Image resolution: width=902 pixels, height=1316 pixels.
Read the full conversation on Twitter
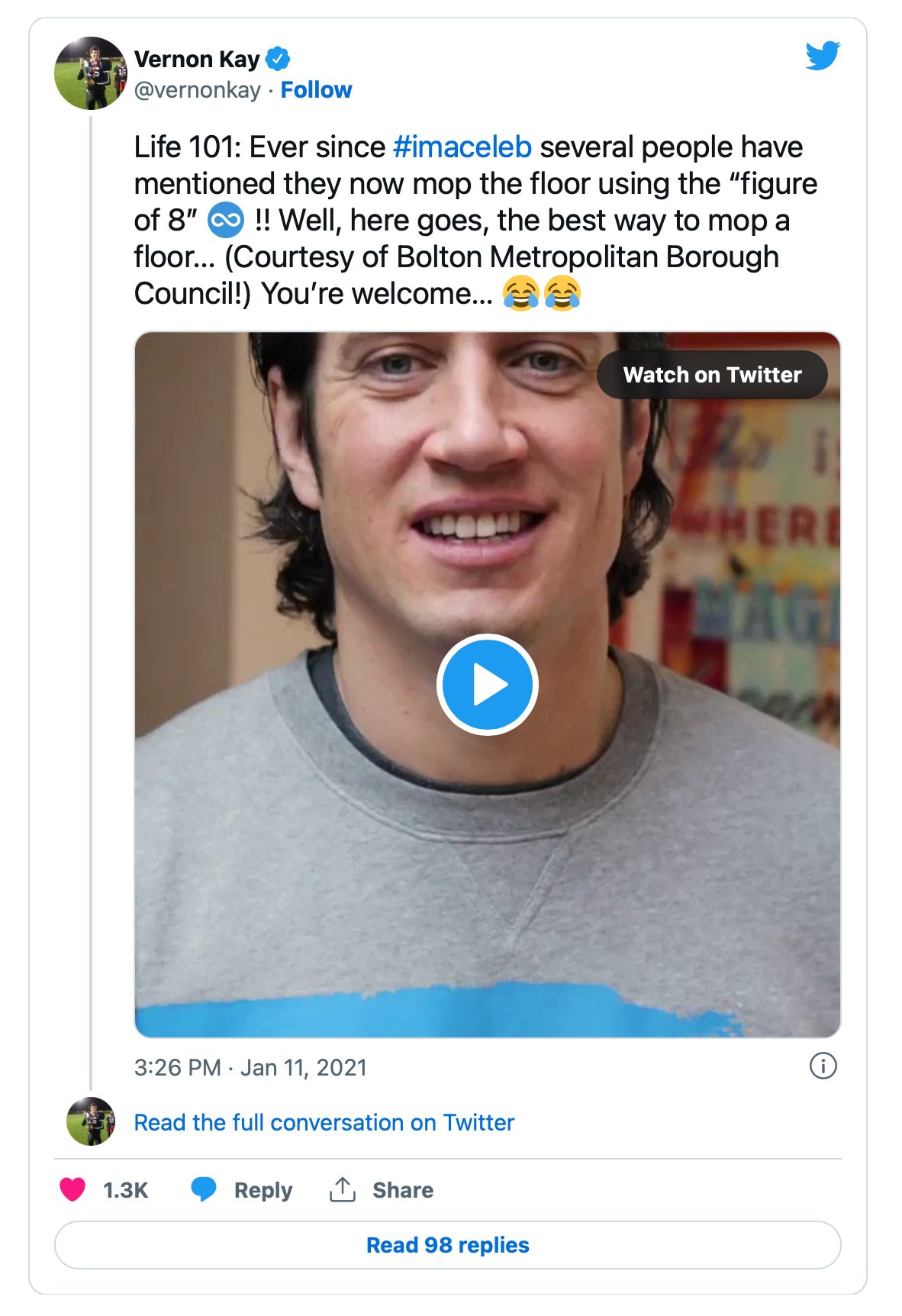click(324, 1122)
